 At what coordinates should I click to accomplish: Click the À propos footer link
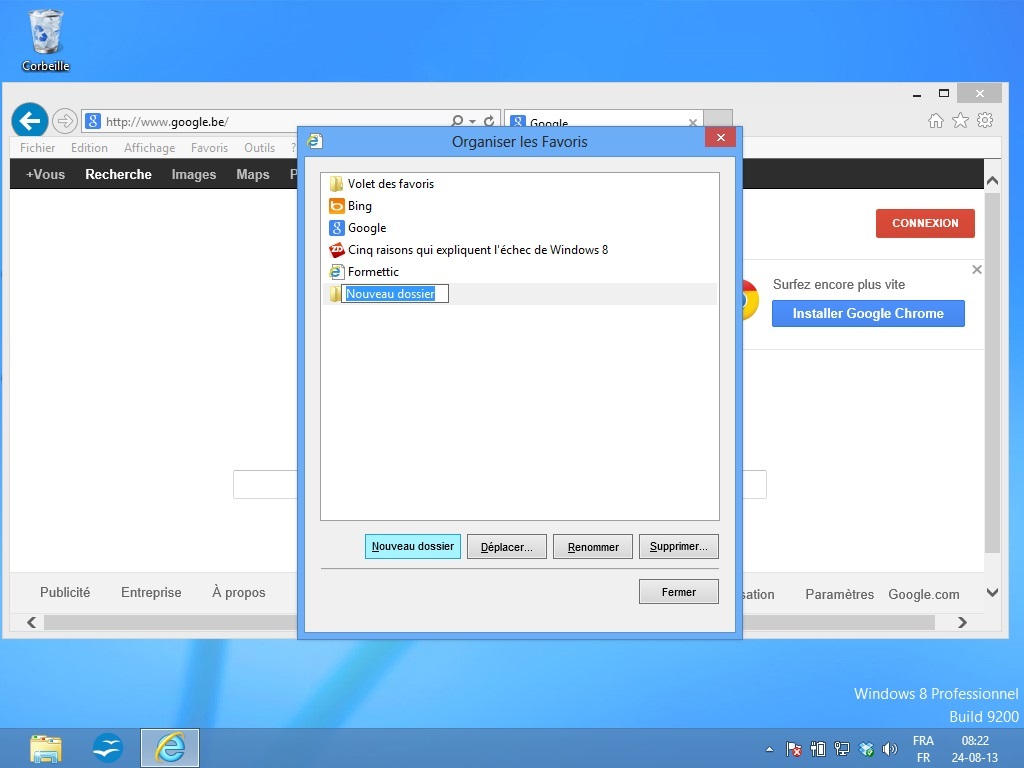(x=238, y=592)
